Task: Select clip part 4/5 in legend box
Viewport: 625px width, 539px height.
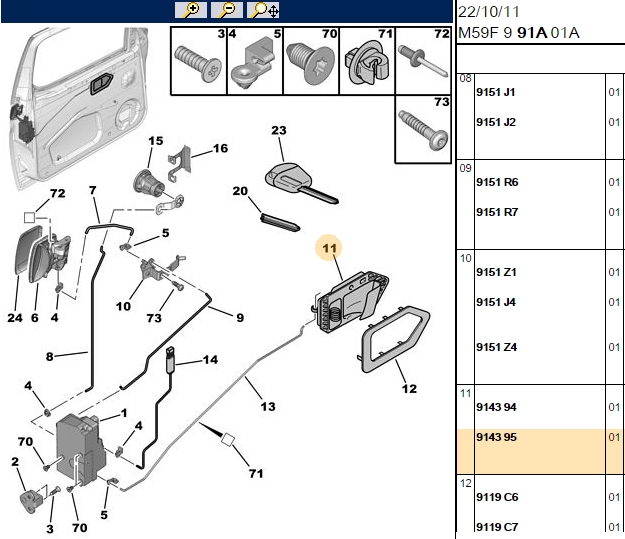Action: [x=255, y=61]
